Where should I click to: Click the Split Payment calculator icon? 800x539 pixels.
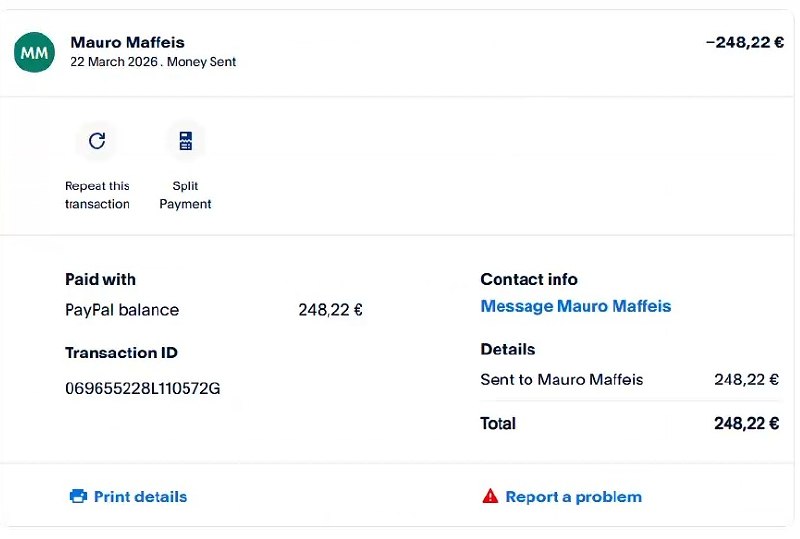185,141
